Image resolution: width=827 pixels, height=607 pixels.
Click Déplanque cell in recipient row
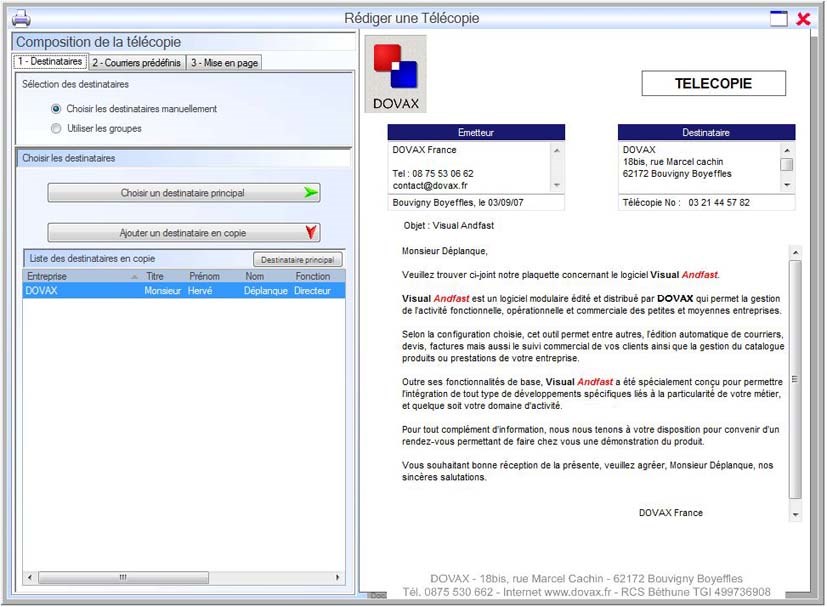tap(266, 291)
